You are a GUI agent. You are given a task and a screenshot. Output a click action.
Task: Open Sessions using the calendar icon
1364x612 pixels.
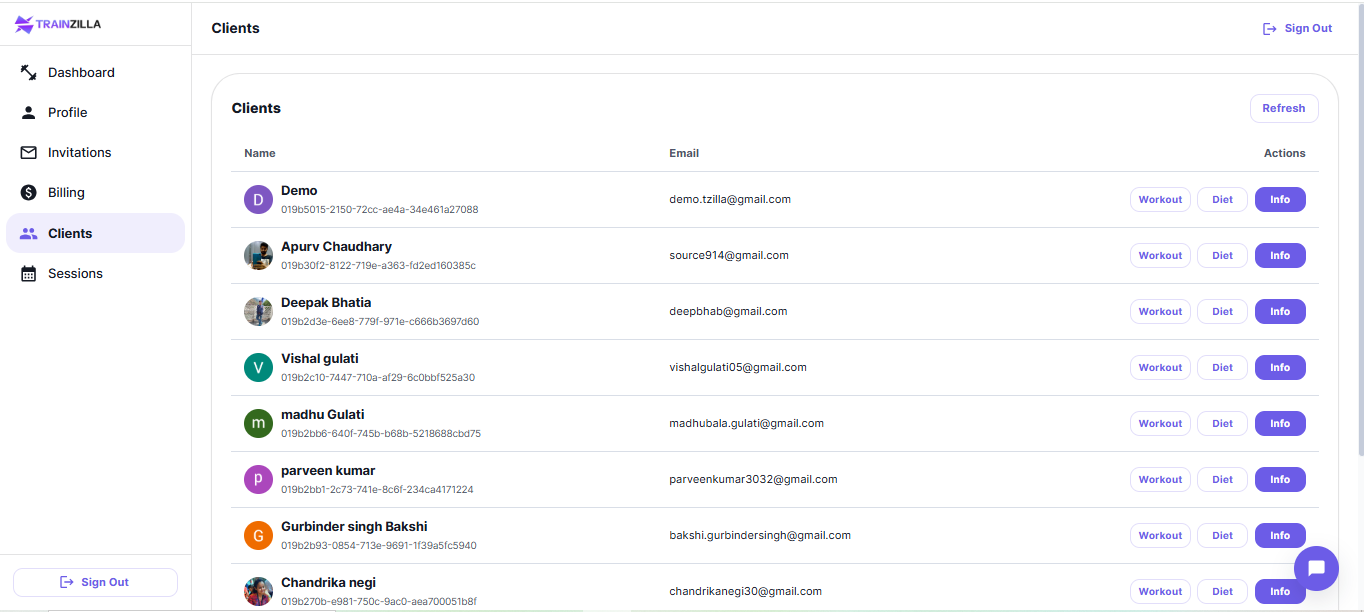coord(28,273)
